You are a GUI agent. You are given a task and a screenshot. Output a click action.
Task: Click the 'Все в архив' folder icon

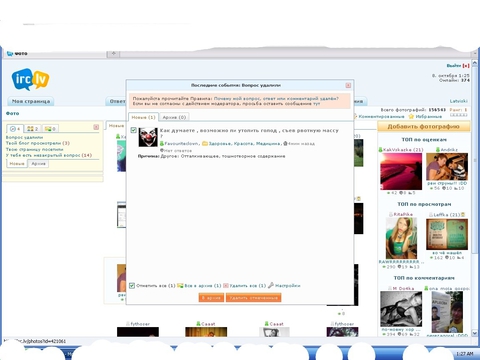pyautogui.click(x=180, y=286)
